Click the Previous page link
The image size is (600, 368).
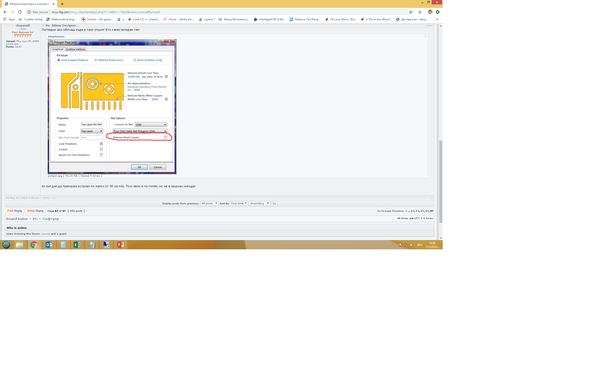coord(398,211)
